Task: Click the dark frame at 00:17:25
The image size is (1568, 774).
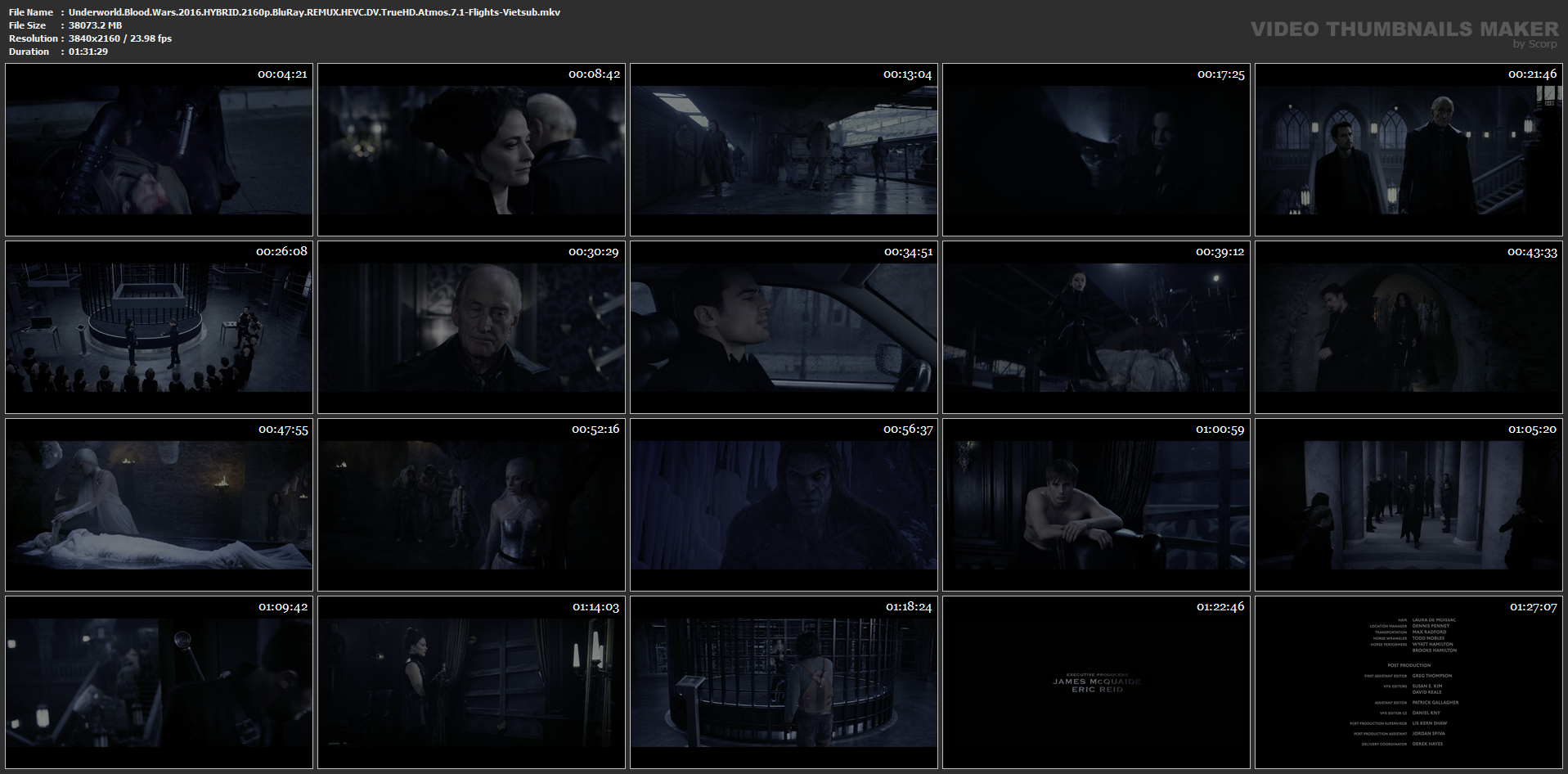Action: [1096, 151]
